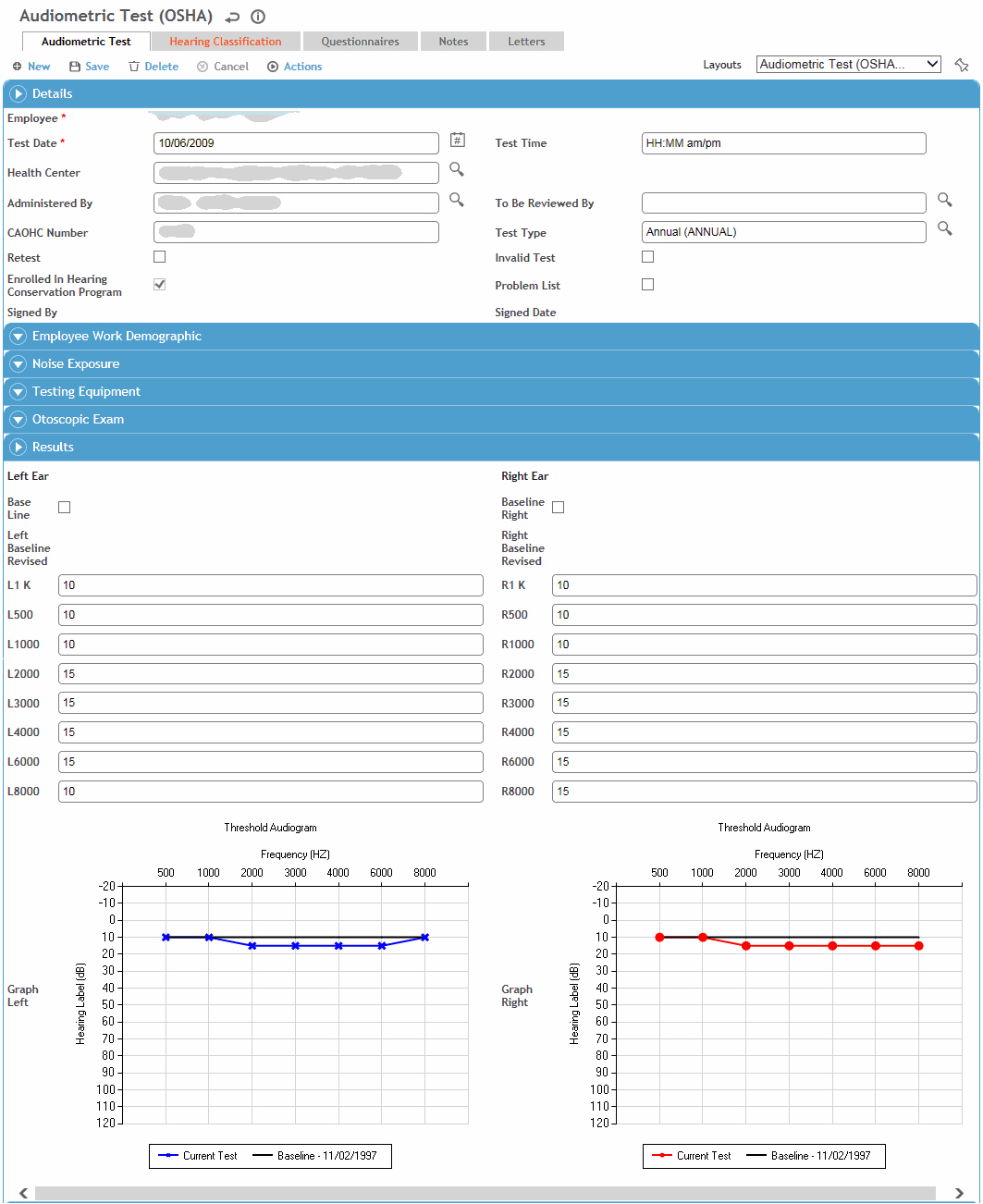The width and height of the screenshot is (983, 1204).
Task: Click the Delete trash icon
Action: 134,67
